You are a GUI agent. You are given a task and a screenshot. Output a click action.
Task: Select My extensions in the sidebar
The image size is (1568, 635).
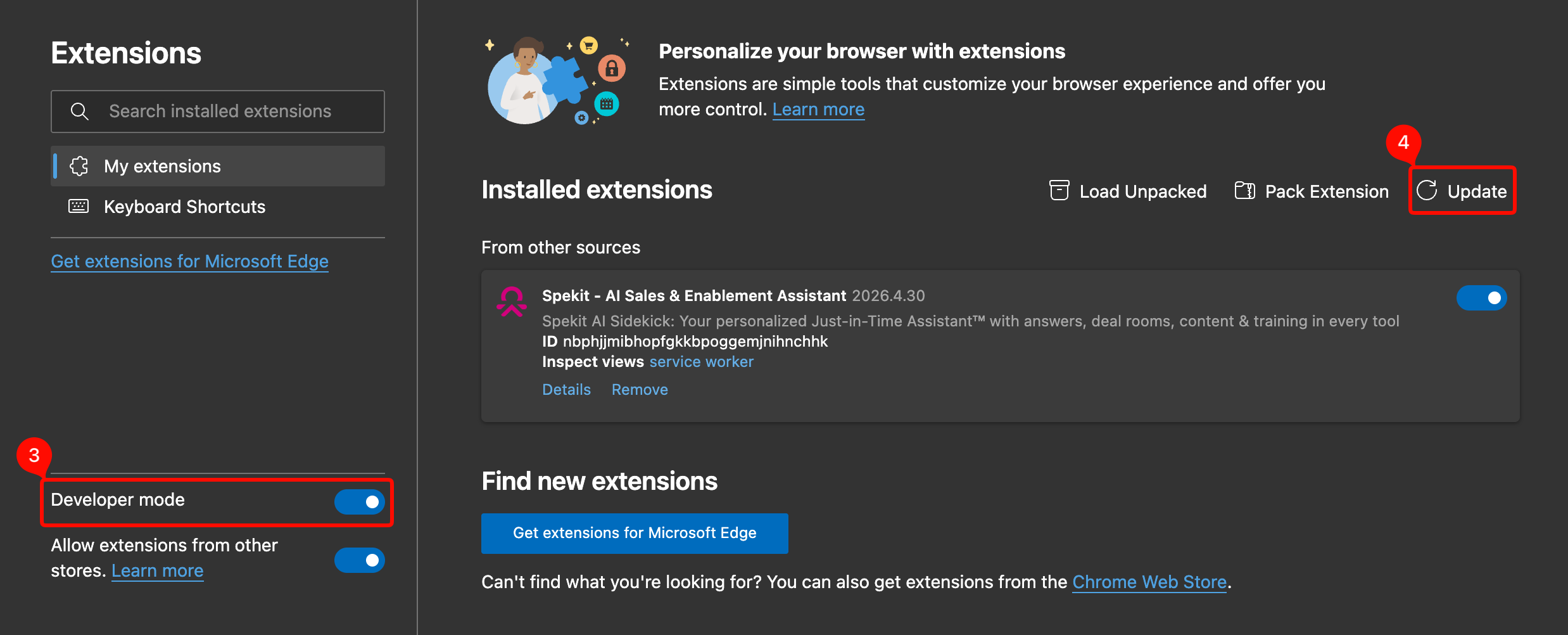click(162, 166)
